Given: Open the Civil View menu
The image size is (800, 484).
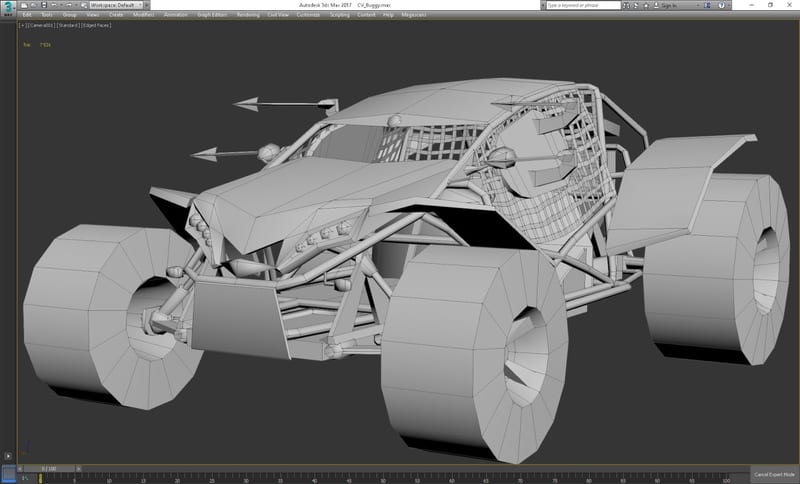Looking at the screenshot, I should (278, 15).
